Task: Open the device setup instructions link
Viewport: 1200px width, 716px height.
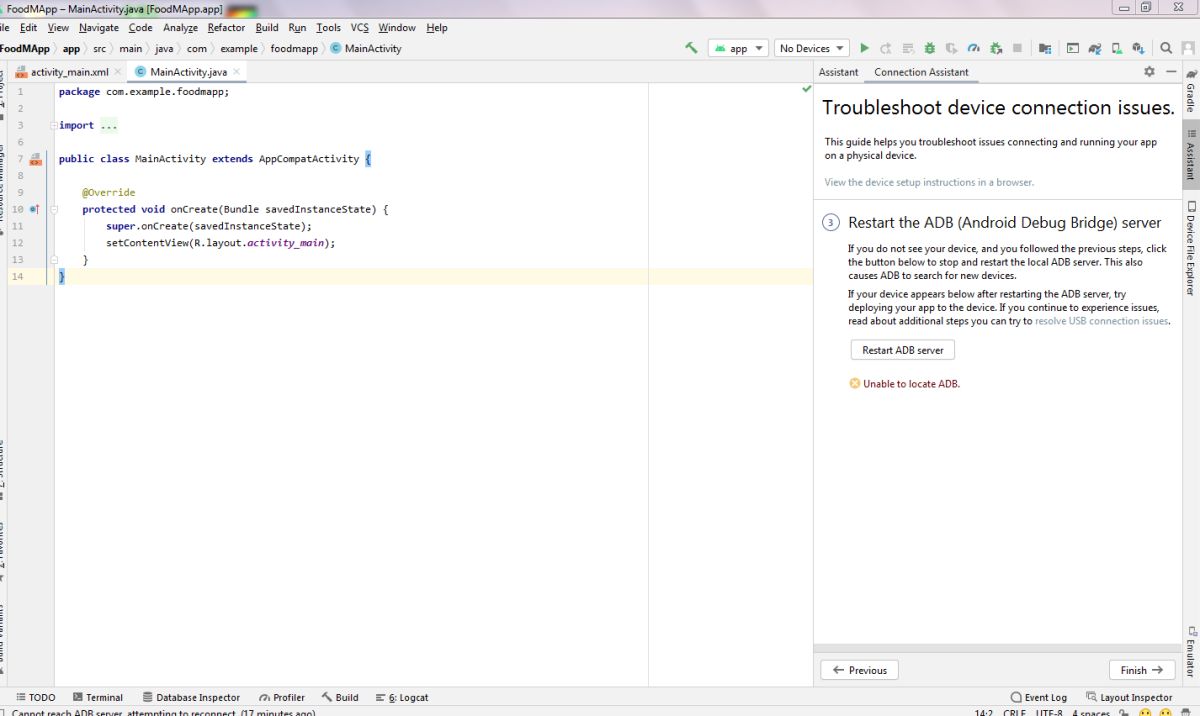Action: tap(929, 182)
